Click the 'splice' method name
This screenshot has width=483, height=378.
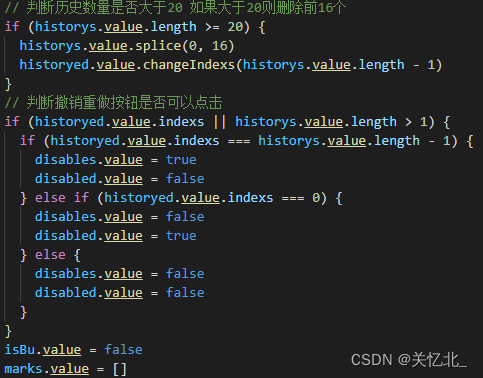click(158, 46)
